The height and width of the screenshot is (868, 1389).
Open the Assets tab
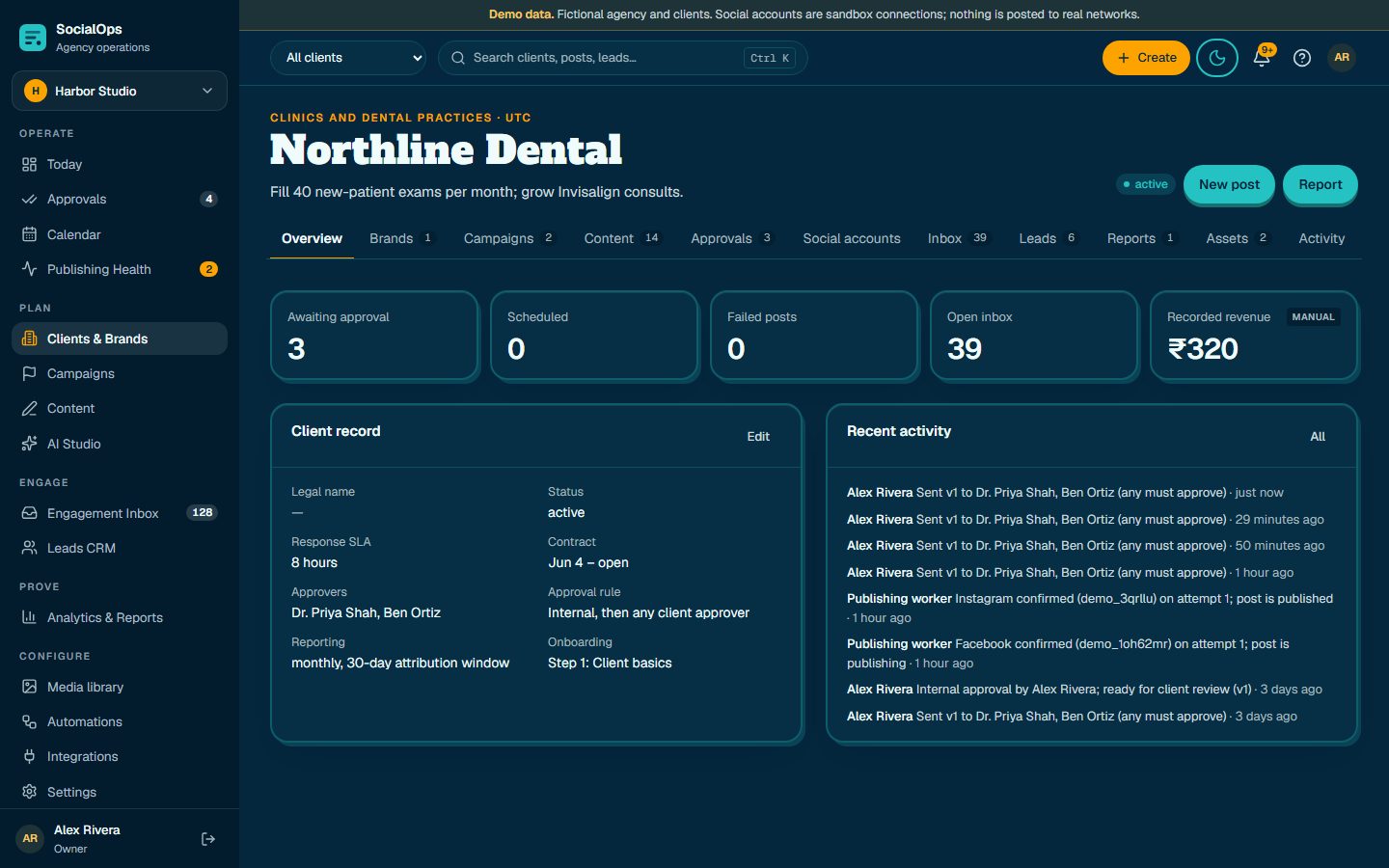[x=1239, y=238]
